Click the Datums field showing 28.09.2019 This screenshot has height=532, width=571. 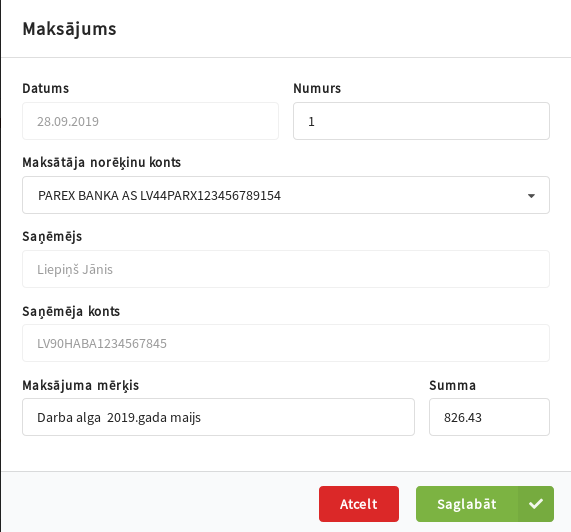tap(150, 121)
